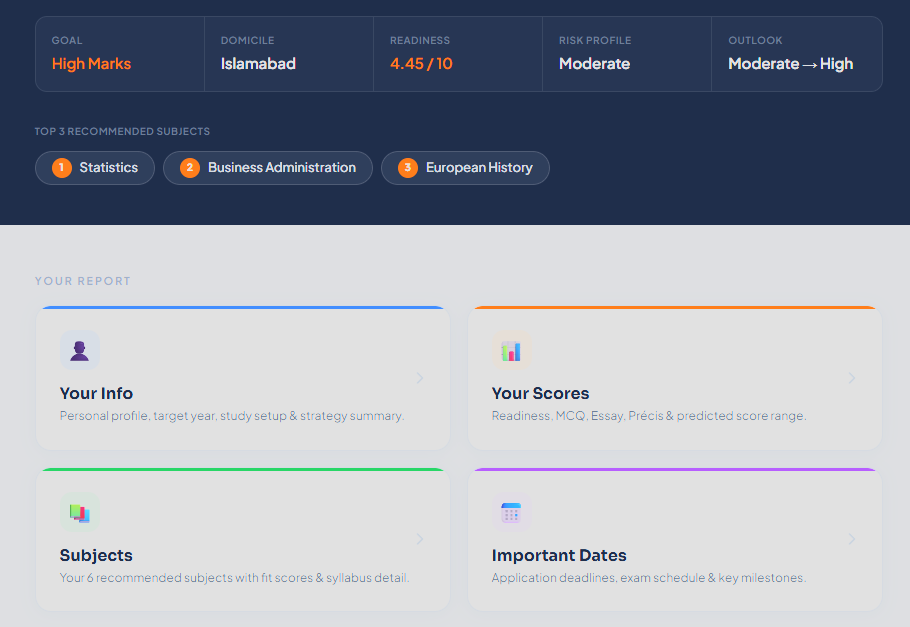Image resolution: width=910 pixels, height=627 pixels.
Task: Click the number 3 badge beside European History
Action: pos(407,168)
